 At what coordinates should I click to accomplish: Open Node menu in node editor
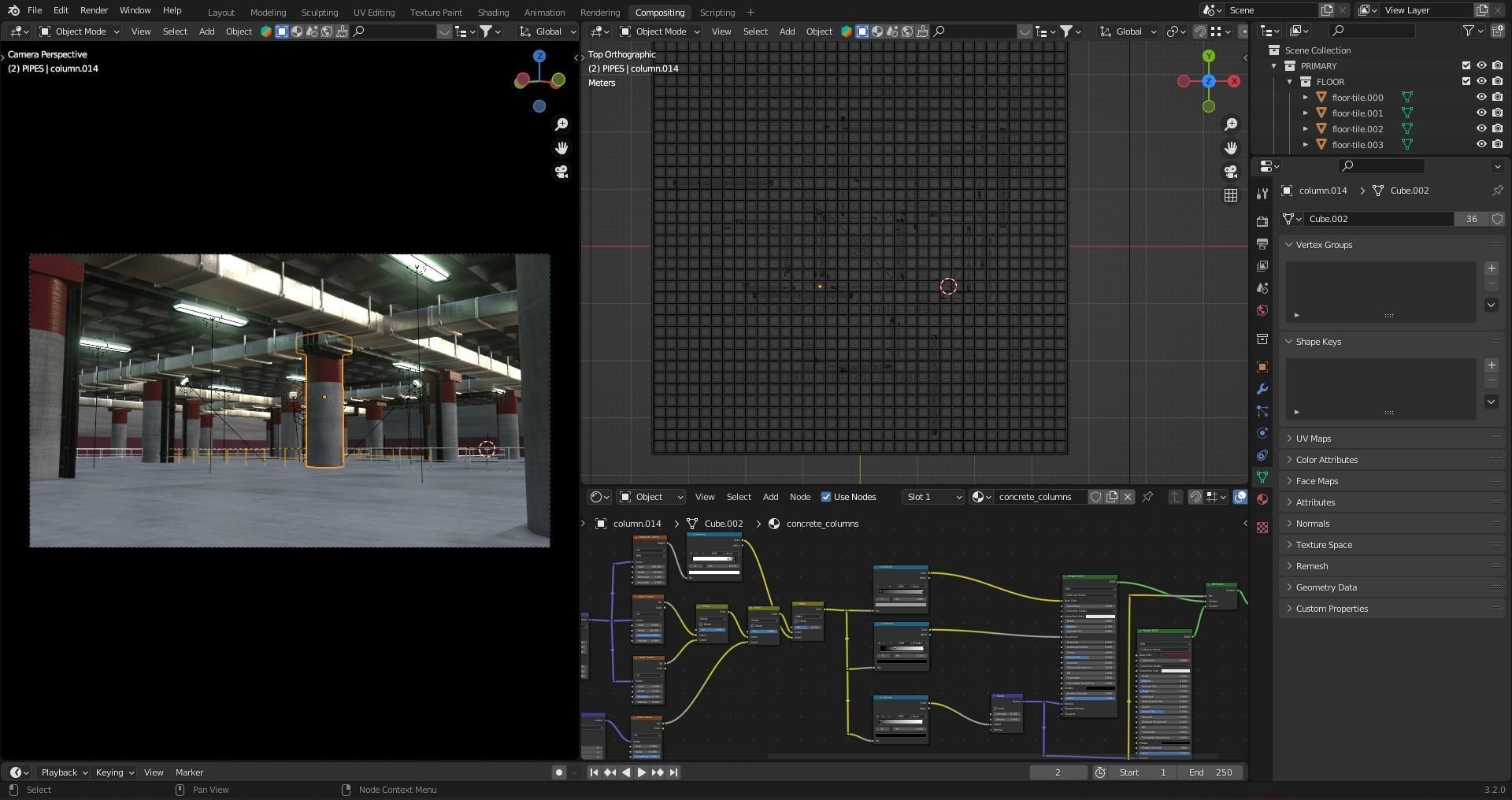tap(800, 497)
